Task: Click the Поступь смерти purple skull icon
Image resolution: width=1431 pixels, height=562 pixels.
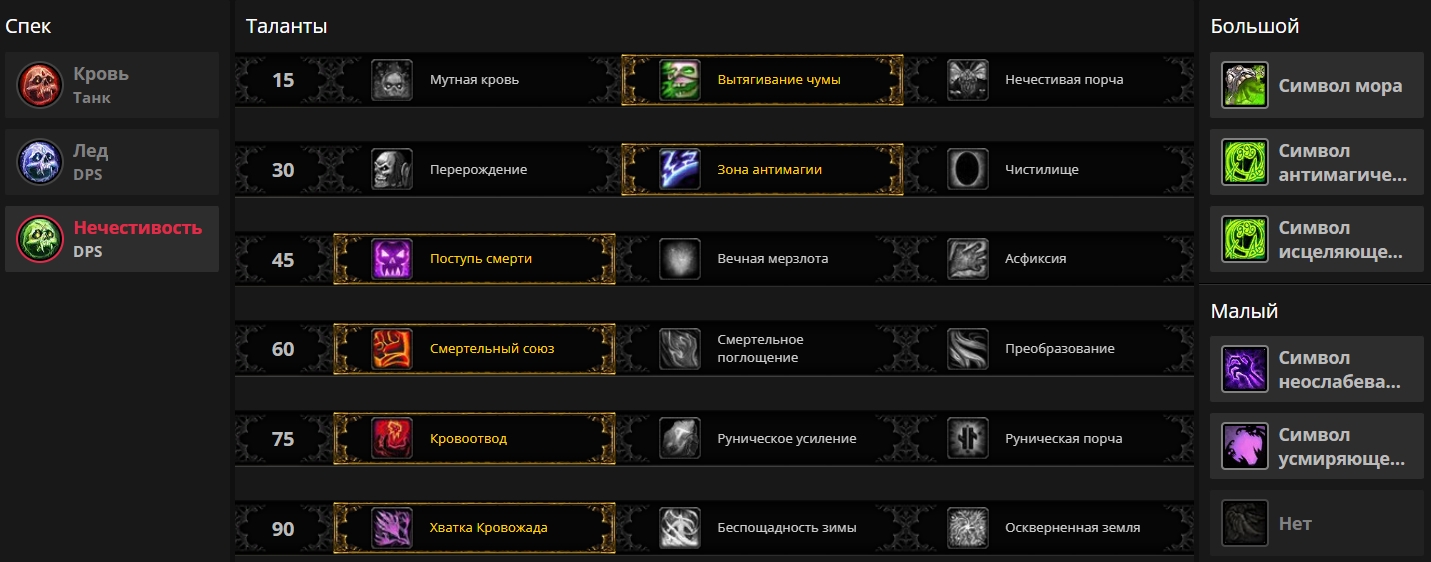Action: click(x=392, y=259)
